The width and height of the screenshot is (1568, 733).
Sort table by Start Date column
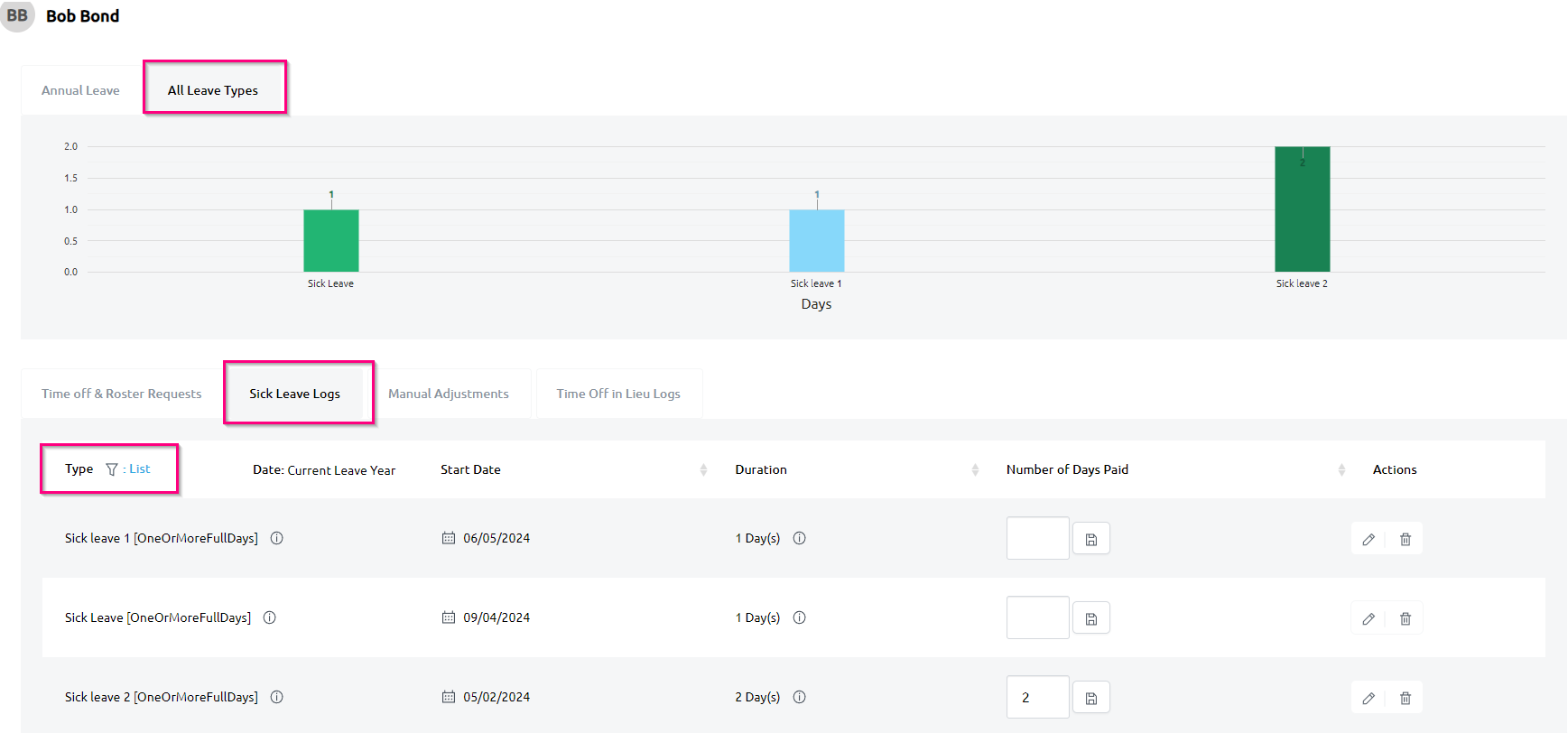click(703, 469)
